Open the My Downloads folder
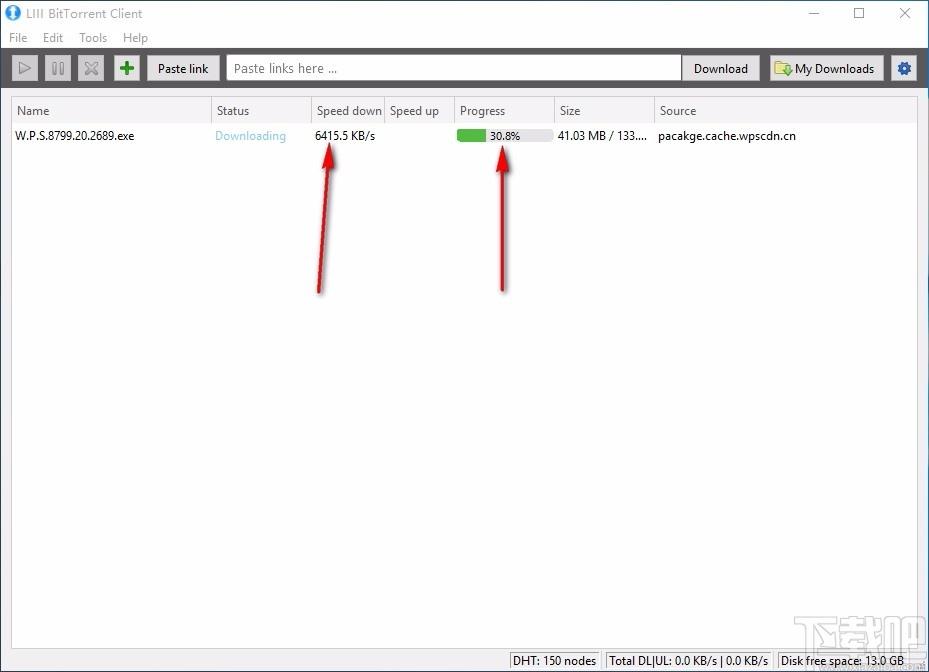The width and height of the screenshot is (929, 672). click(x=827, y=68)
